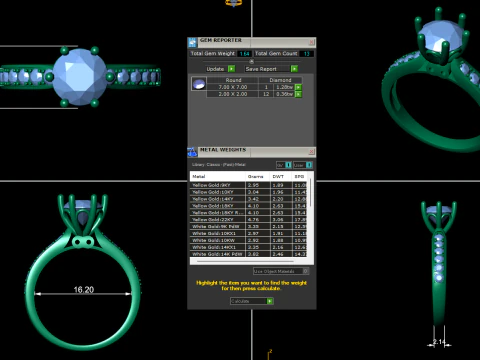Click the green arrow beside Save Report
The image size is (480, 360).
coord(294,69)
